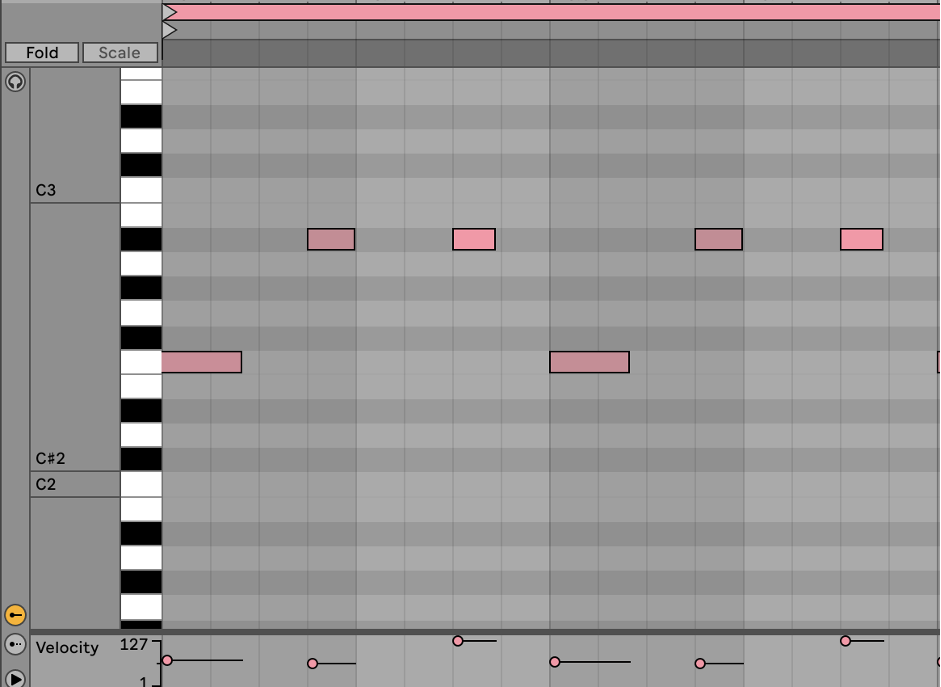
Task: Select the clip start marker triangle
Action: coord(170,30)
